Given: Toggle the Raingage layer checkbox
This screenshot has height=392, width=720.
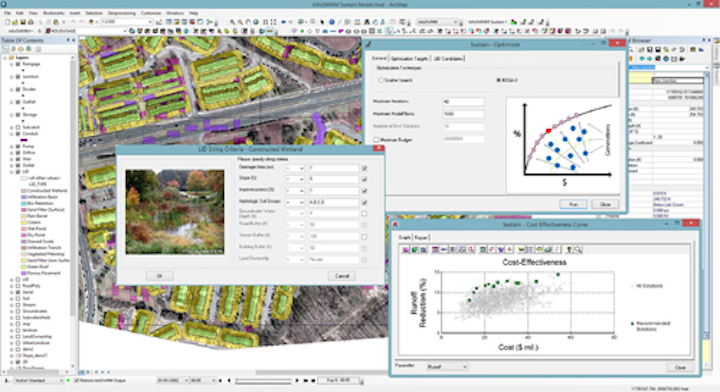Looking at the screenshot, I should point(18,64).
